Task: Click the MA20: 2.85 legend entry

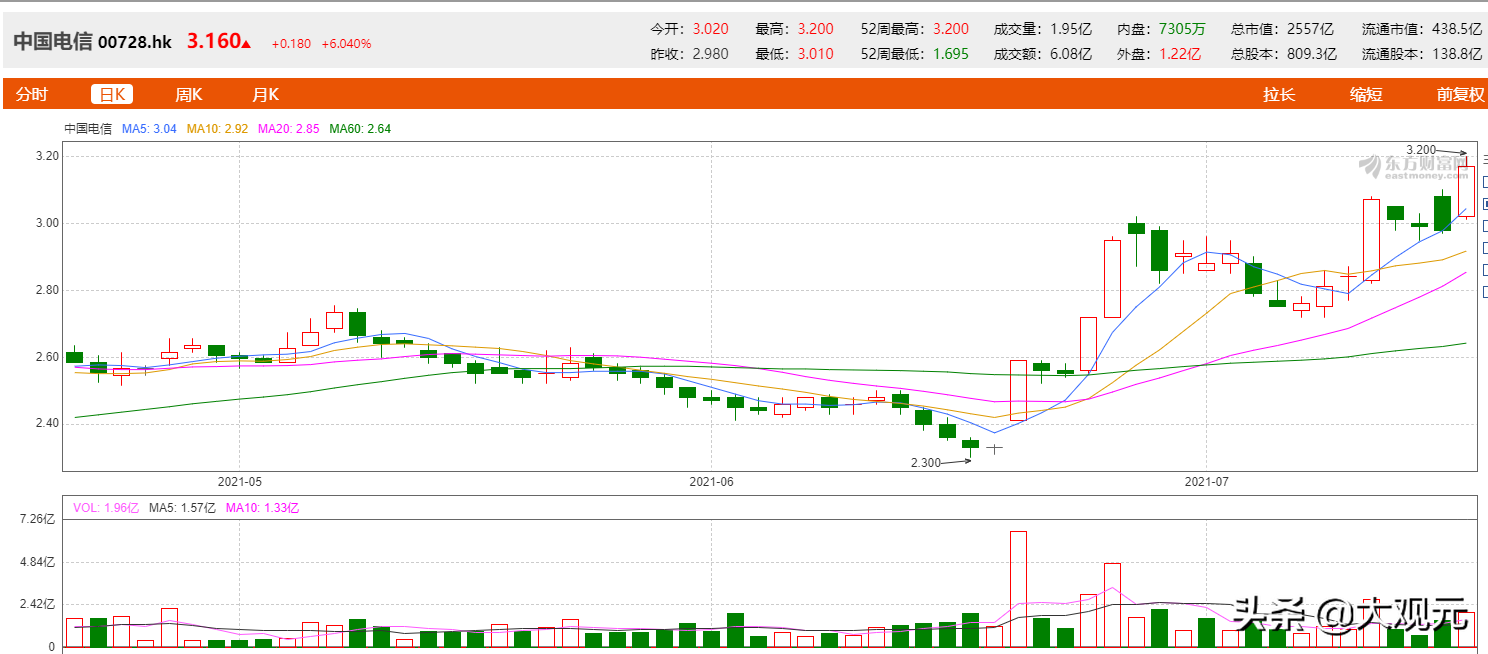Action: click(x=289, y=128)
